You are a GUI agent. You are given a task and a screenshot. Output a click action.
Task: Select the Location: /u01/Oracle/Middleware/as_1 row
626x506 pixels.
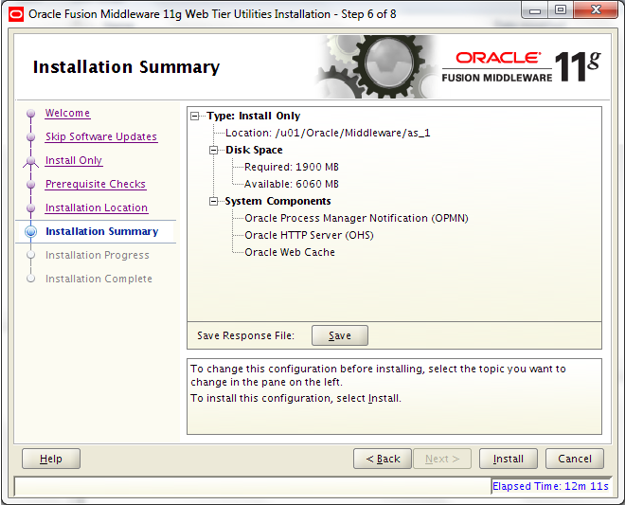point(327,133)
